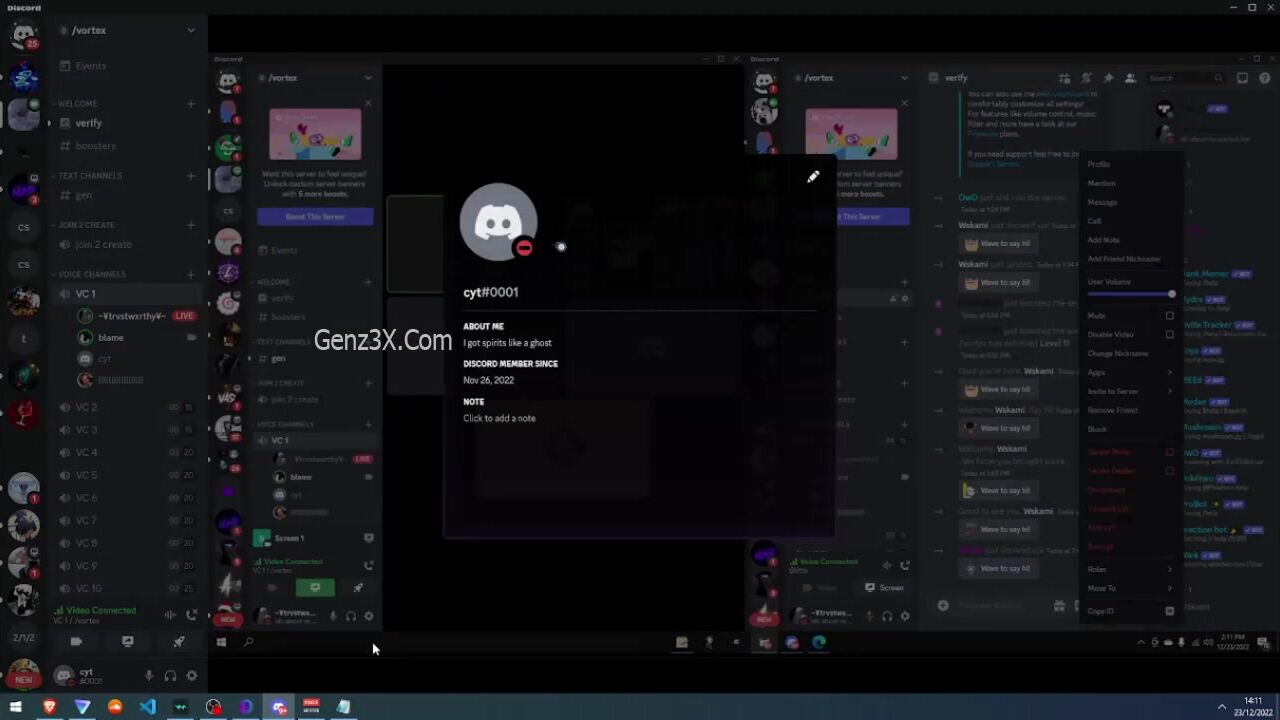1280x720 pixels.
Task: Expand the Roles submenu in context menu
Action: [1130, 569]
